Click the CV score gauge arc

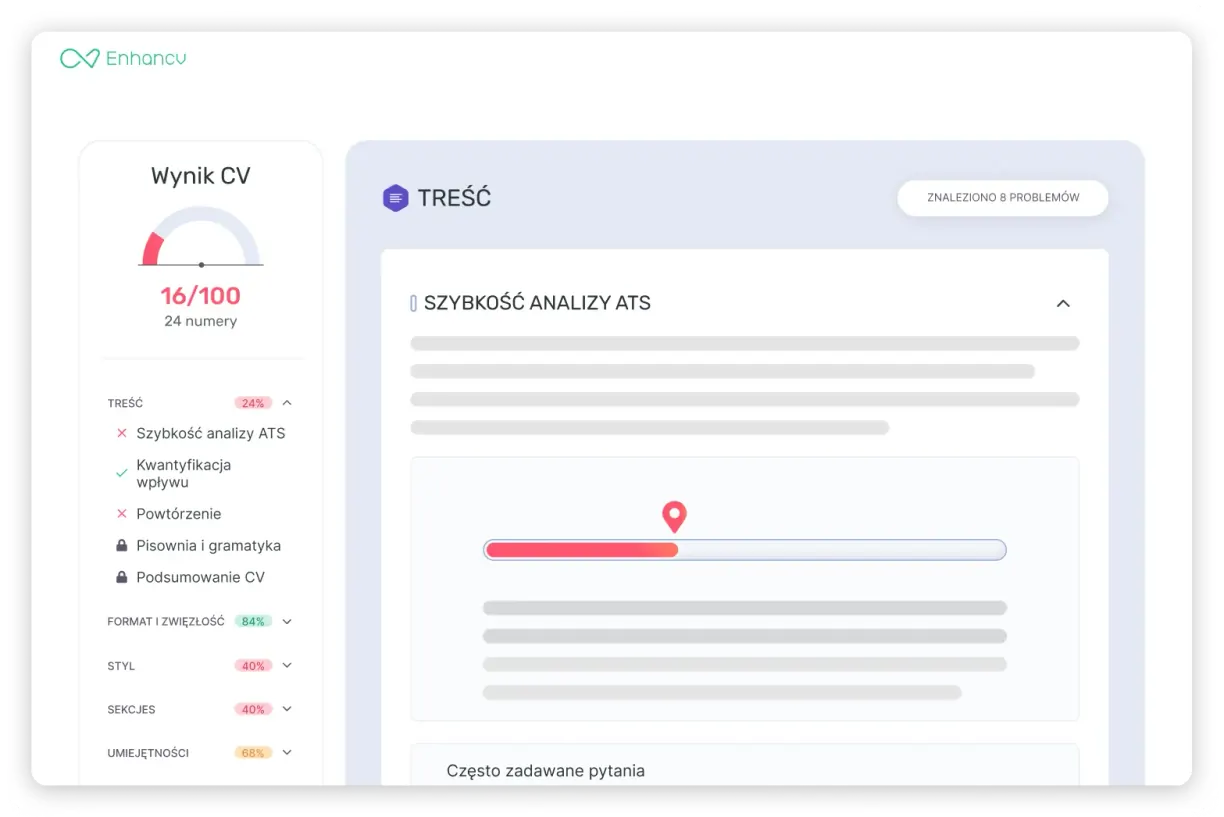(x=201, y=236)
